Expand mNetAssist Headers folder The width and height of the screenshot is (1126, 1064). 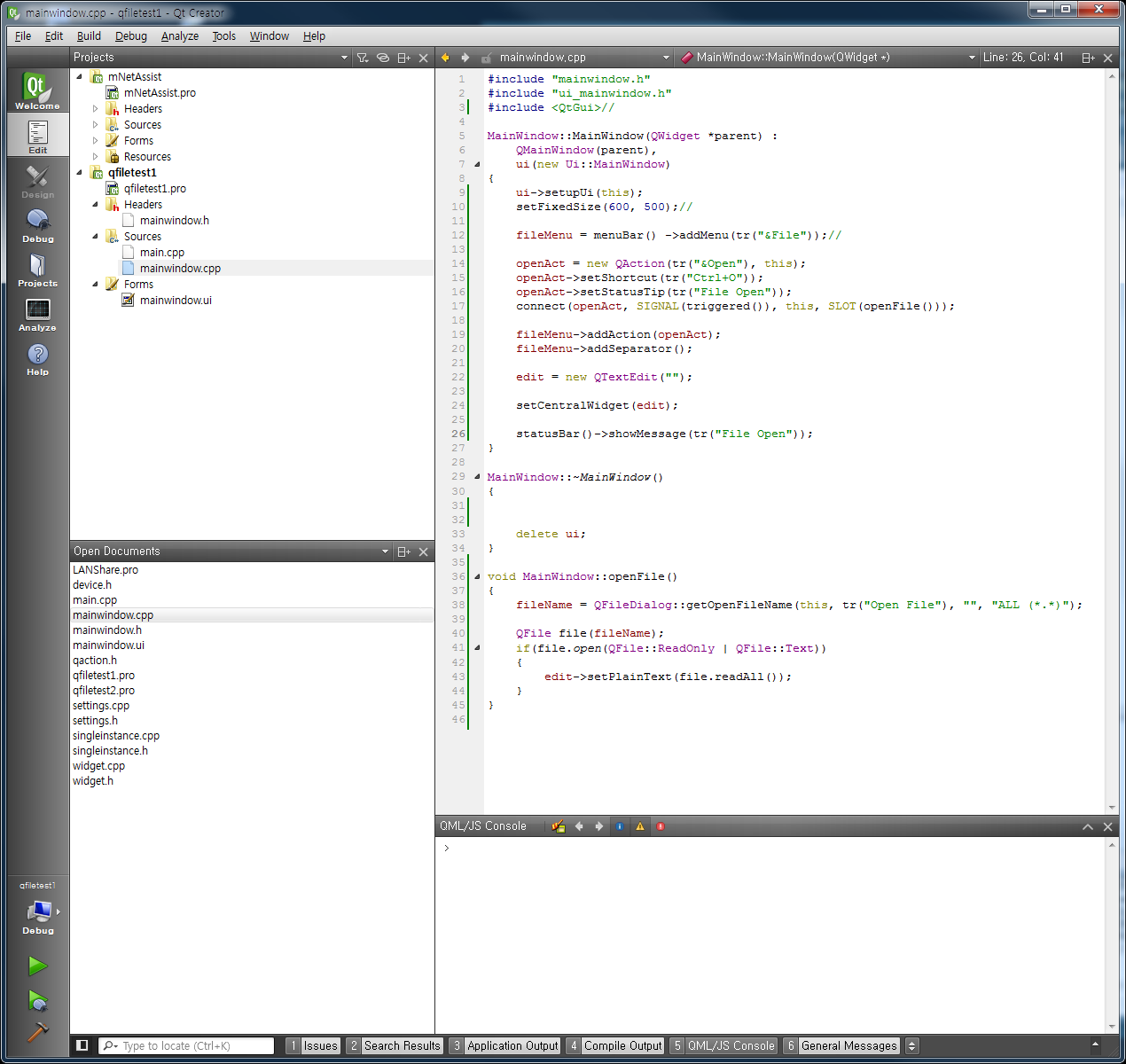95,109
